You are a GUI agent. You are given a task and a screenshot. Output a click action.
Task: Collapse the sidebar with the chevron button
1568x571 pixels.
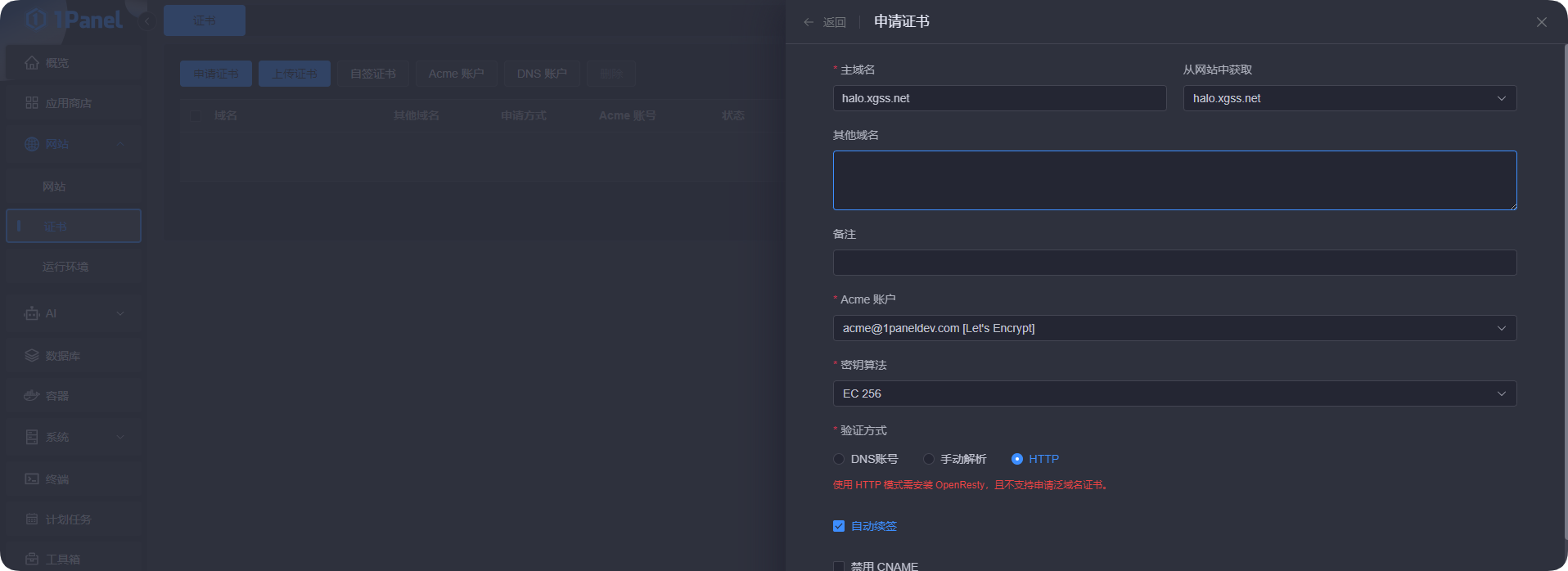[147, 22]
